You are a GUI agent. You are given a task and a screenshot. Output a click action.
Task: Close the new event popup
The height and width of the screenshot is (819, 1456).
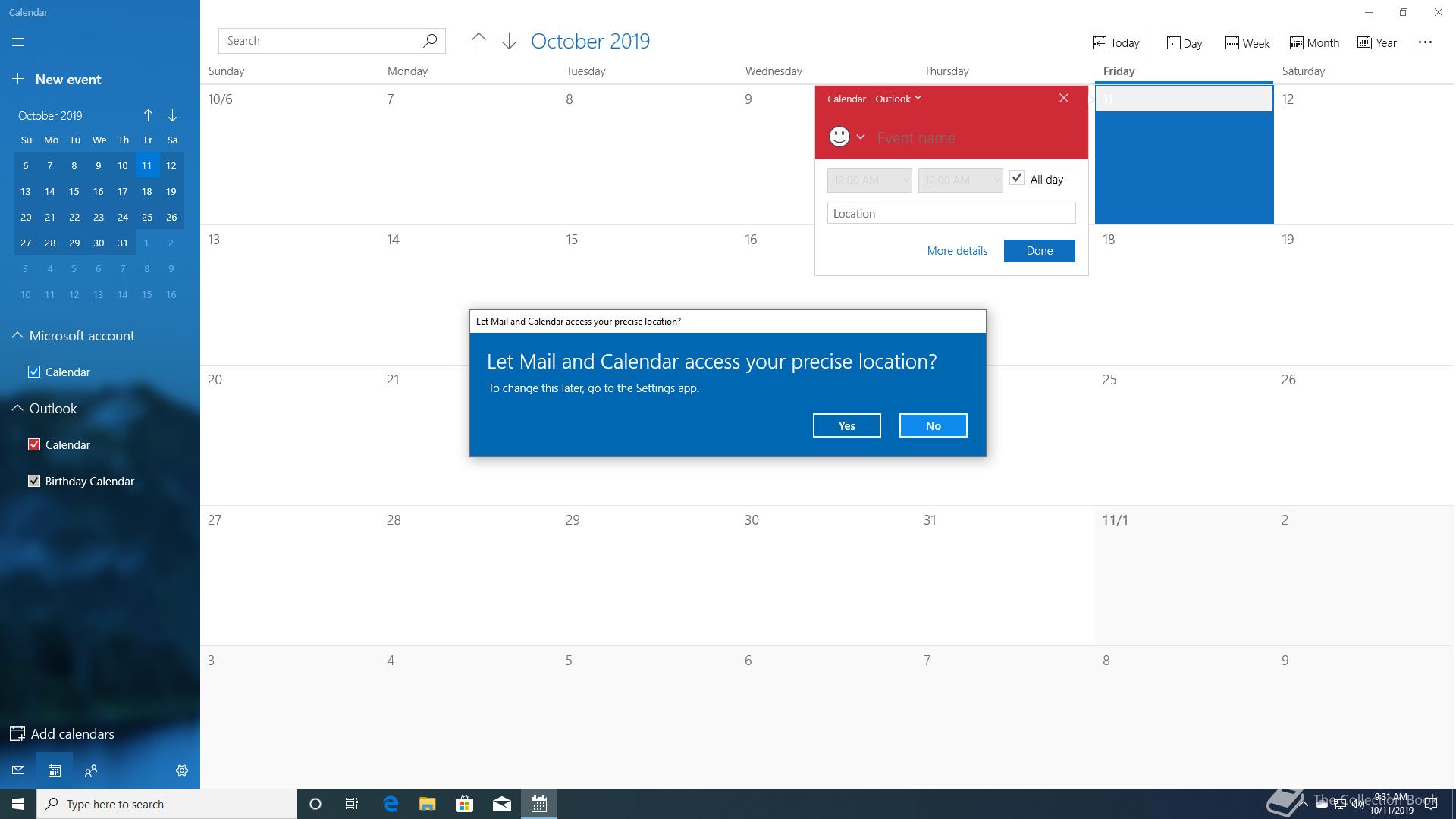click(1064, 98)
